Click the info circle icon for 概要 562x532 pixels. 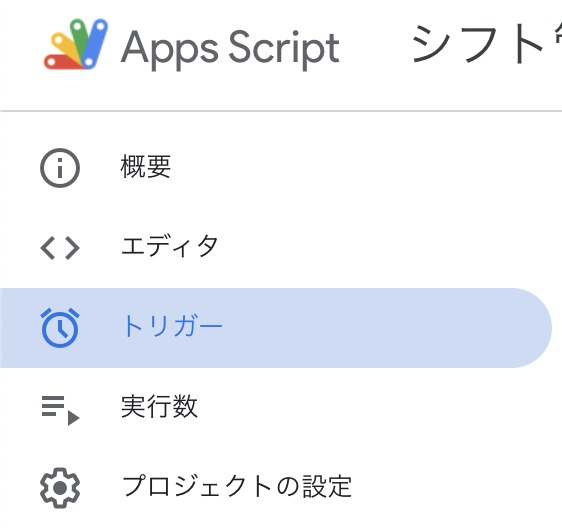click(x=60, y=168)
